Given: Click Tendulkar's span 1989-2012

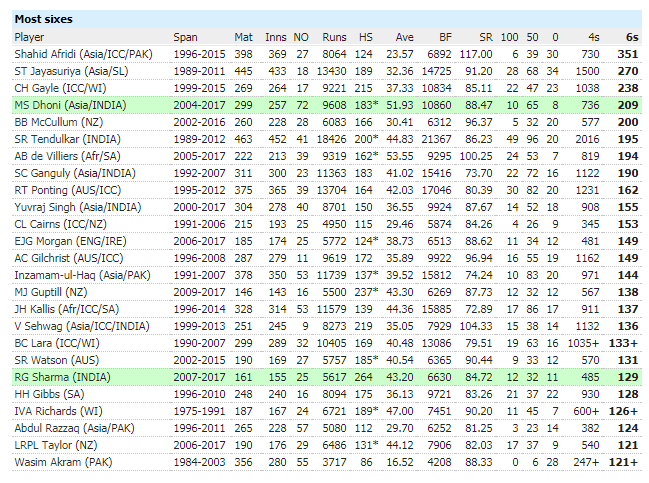Looking at the screenshot, I should click(200, 139).
